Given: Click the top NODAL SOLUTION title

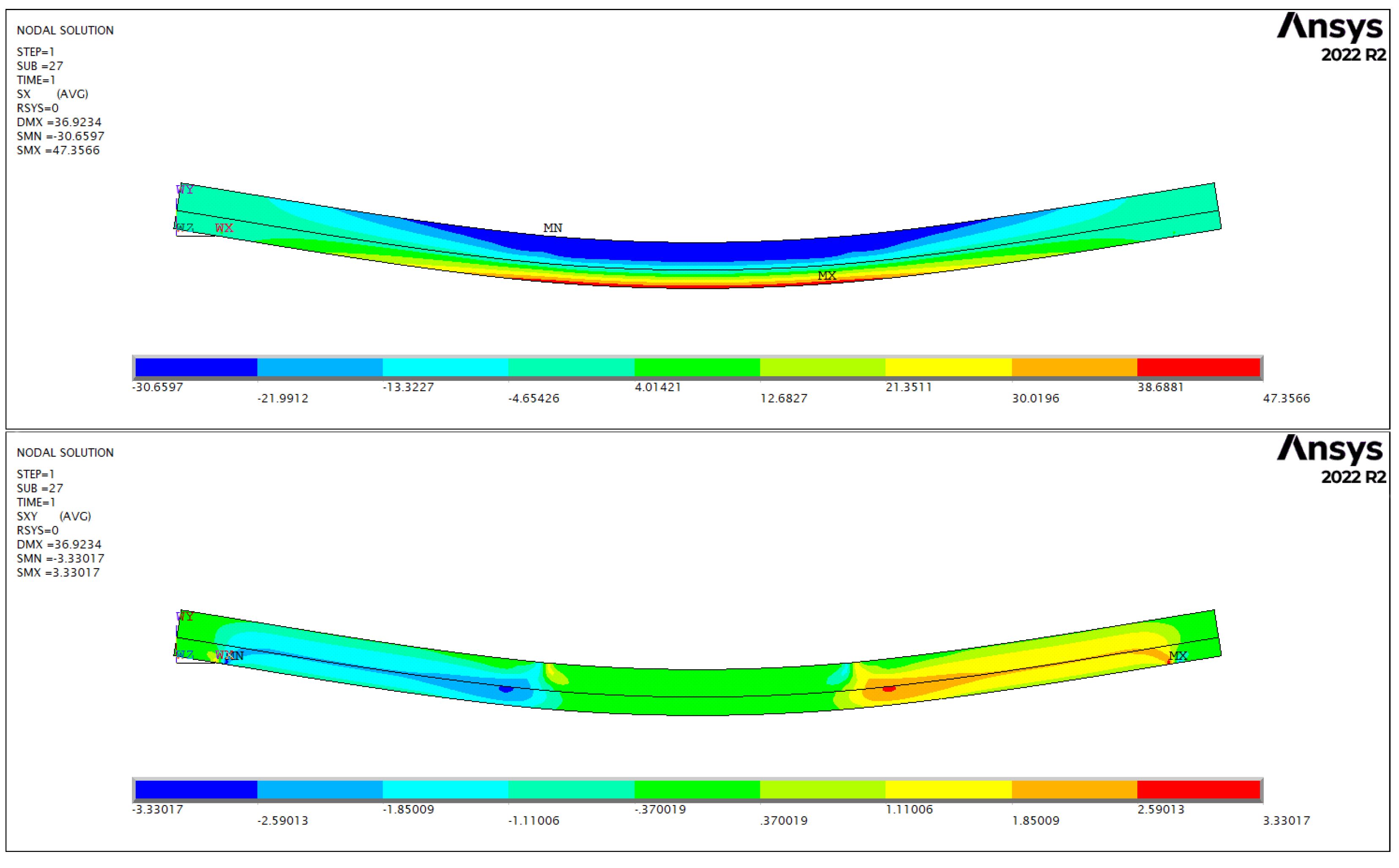Looking at the screenshot, I should [65, 30].
